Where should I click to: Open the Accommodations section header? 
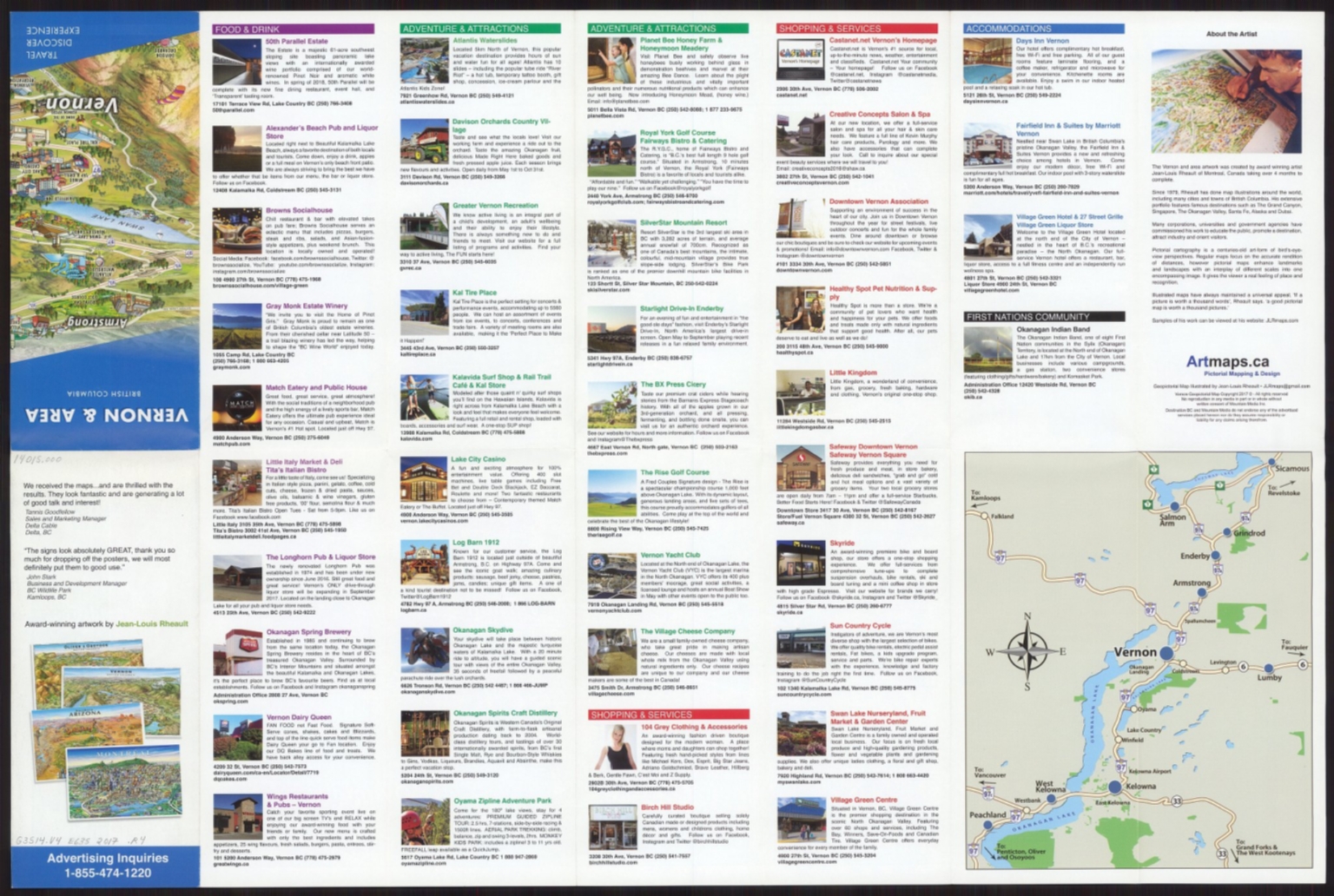(1044, 29)
